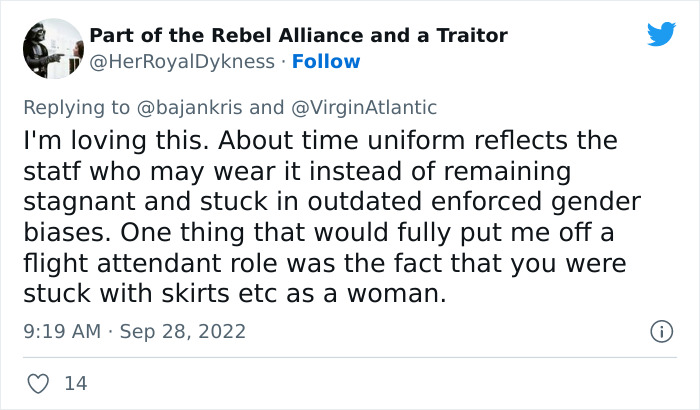Click the Twitter bird logo
This screenshot has width=700, height=410.
point(661,35)
